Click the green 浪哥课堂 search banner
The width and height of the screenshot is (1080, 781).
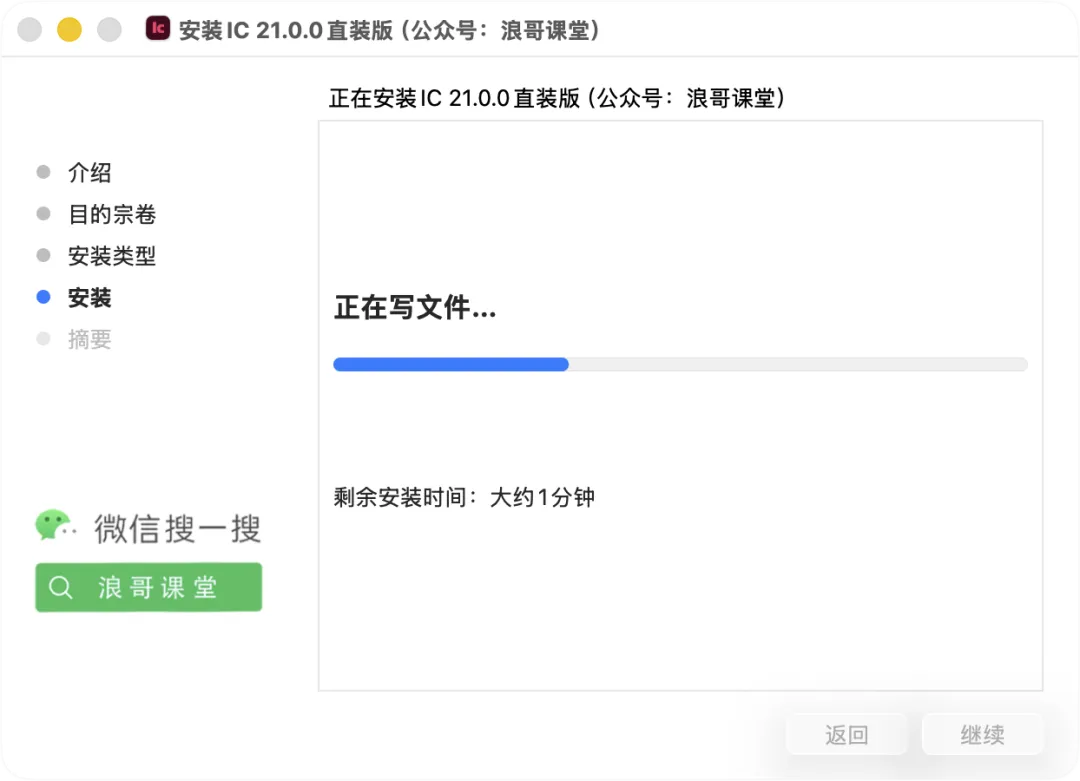pyautogui.click(x=149, y=587)
